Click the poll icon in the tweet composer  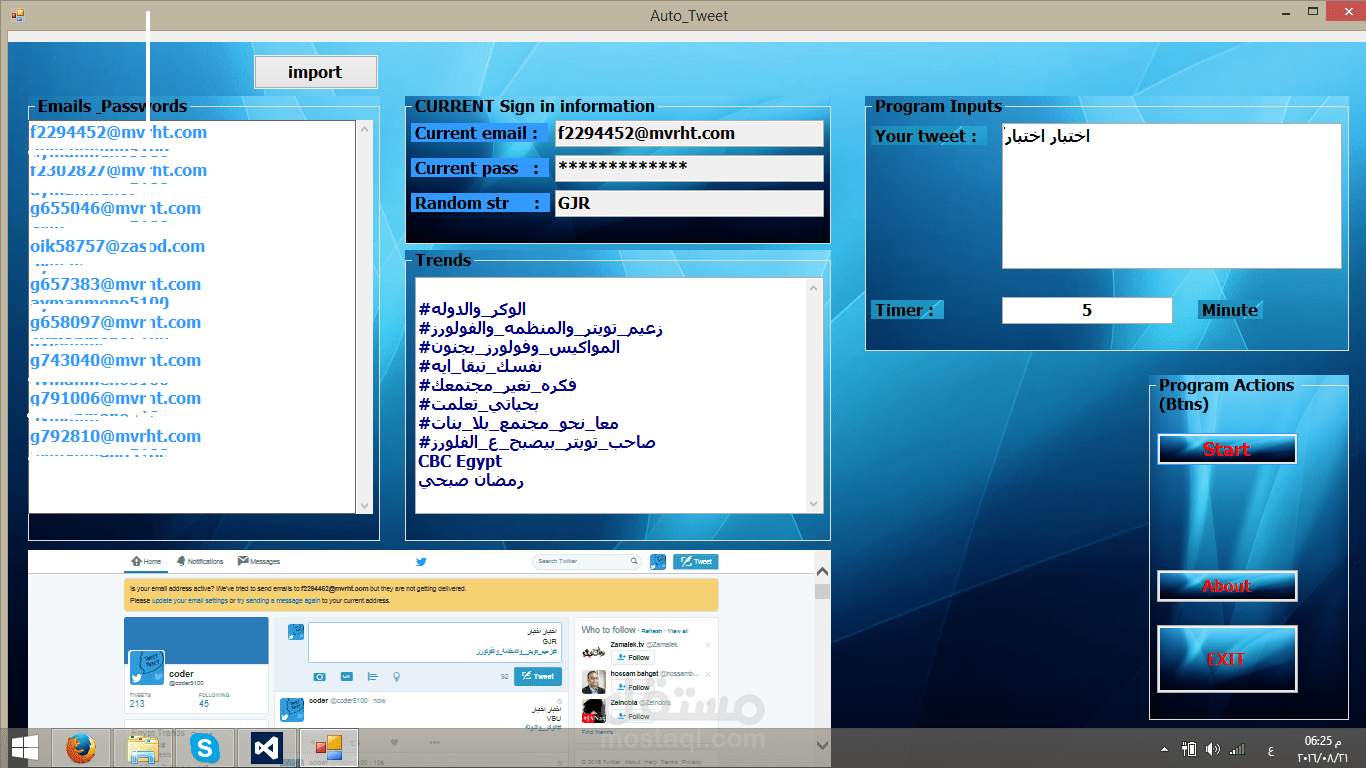pyautogui.click(x=372, y=677)
